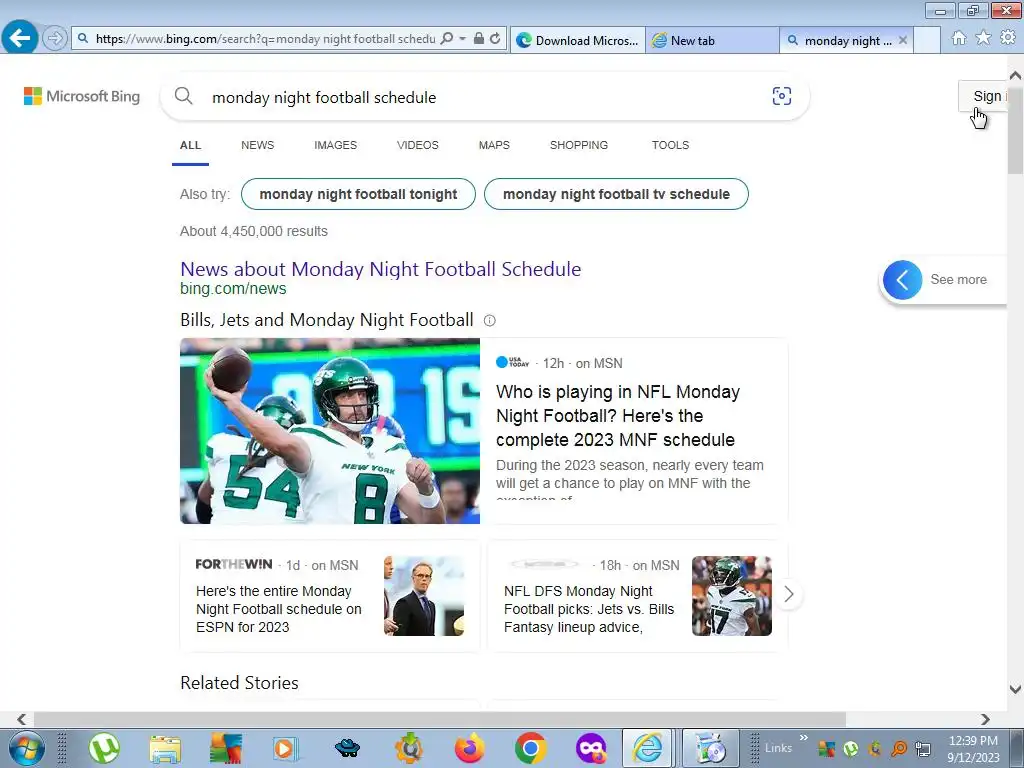Open the Windows Start button
This screenshot has height=768, width=1024.
[27, 748]
